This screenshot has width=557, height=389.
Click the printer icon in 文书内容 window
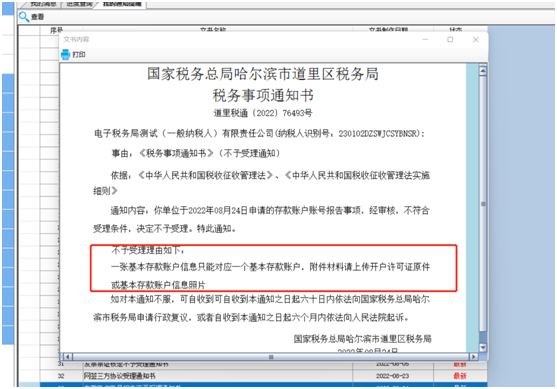click(65, 54)
